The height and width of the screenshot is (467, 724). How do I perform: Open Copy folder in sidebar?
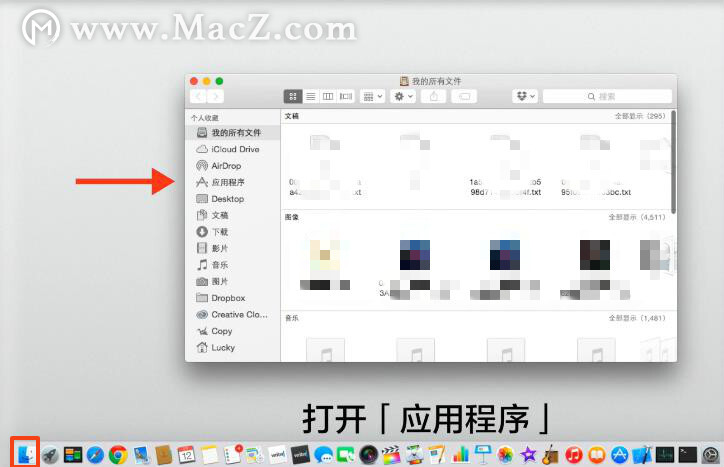point(215,331)
